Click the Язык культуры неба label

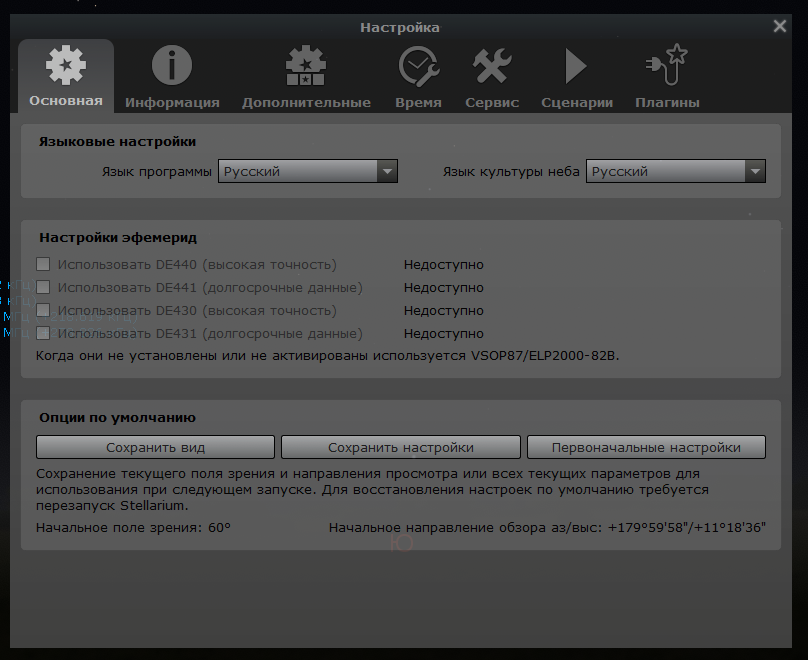point(511,172)
